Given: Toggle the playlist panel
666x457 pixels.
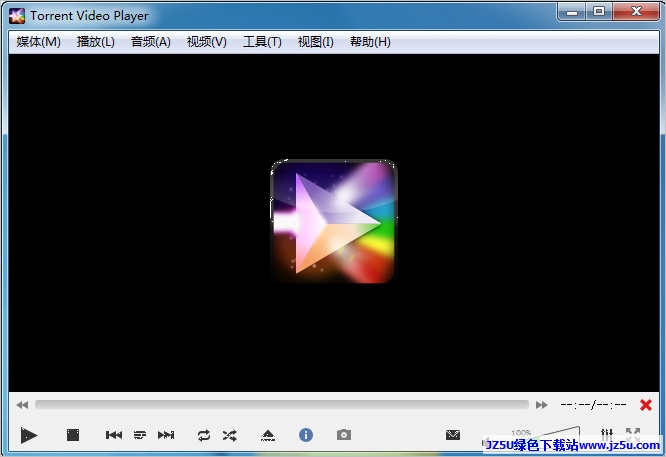Looking at the screenshot, I should (x=140, y=435).
